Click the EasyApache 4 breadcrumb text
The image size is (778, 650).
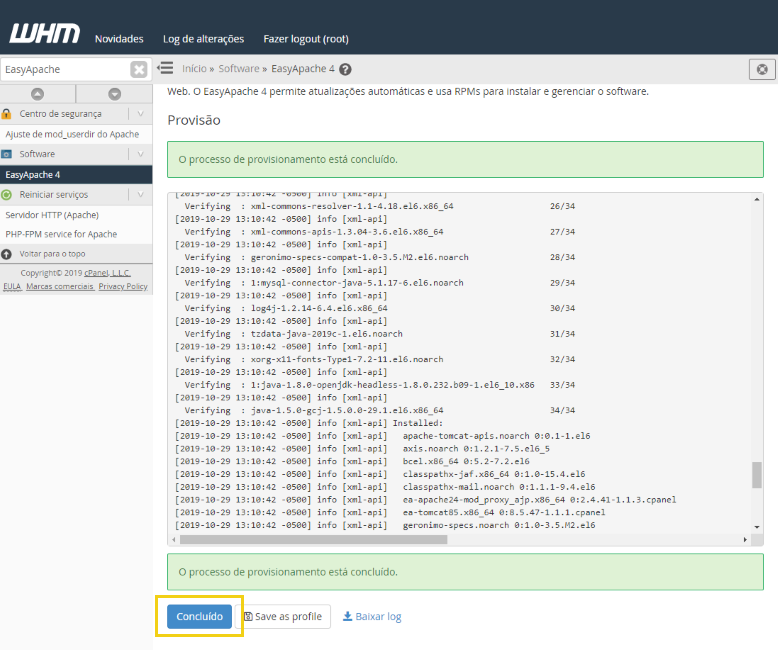point(303,68)
